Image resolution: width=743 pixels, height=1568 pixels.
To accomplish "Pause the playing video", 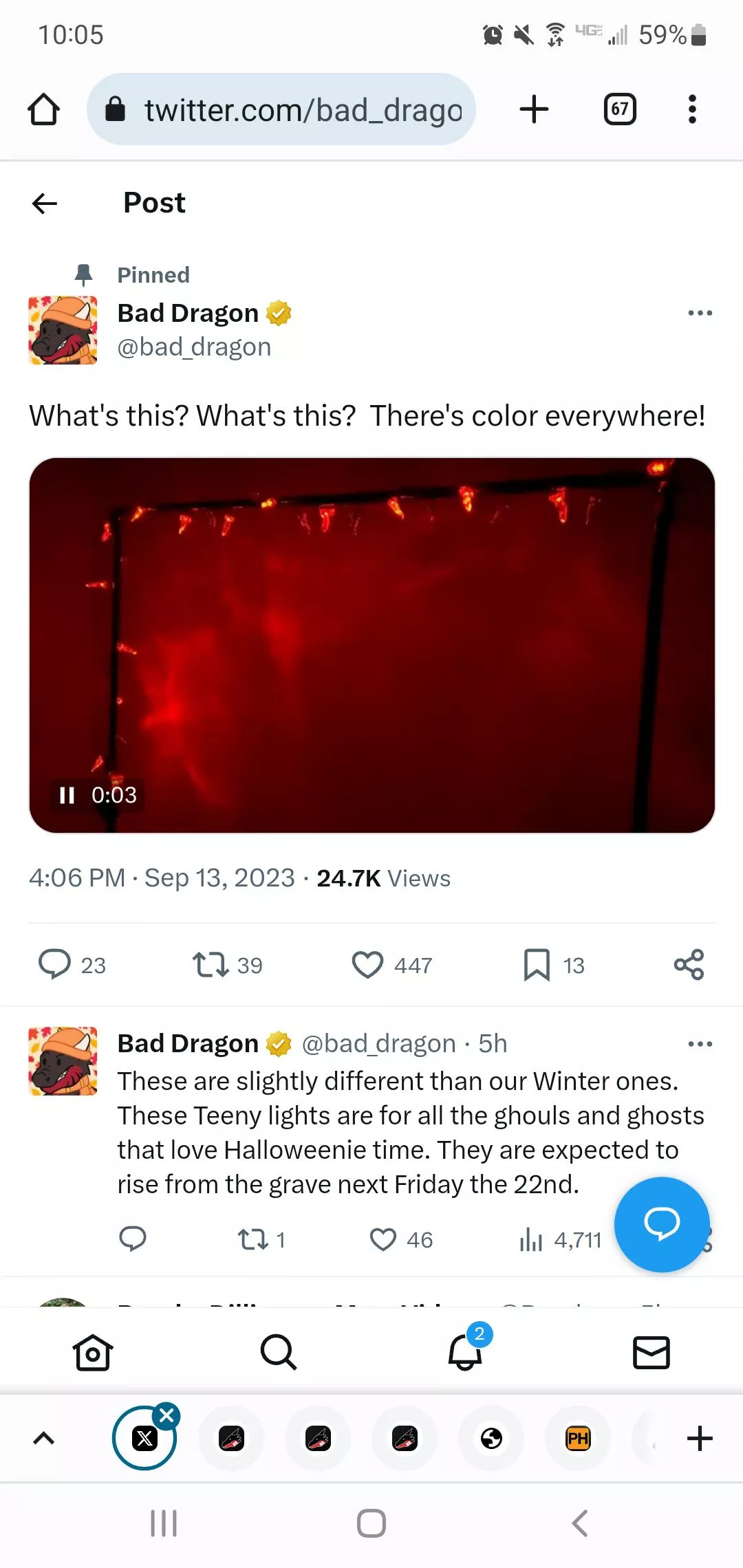I will [x=67, y=794].
